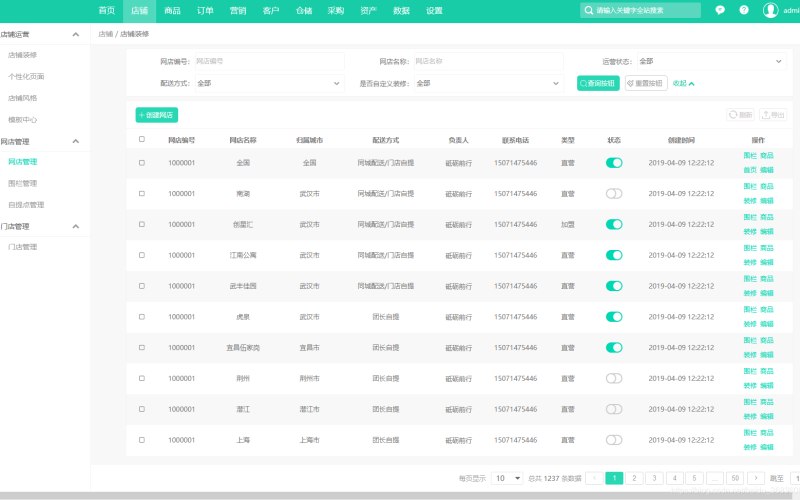The width and height of the screenshot is (800, 500).
Task: Click the admin user avatar icon
Action: (x=770, y=10)
